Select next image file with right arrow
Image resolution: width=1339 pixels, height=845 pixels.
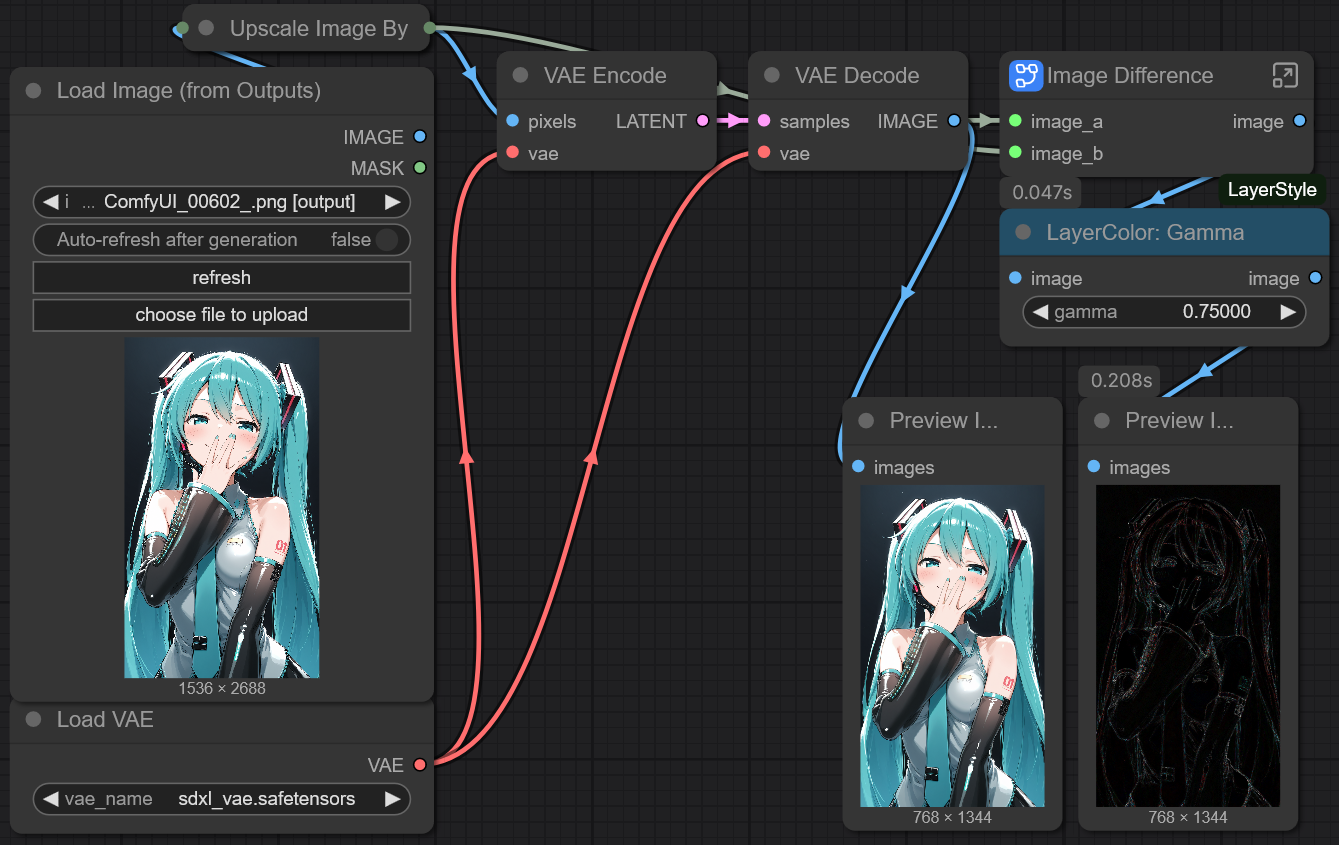tap(392, 202)
